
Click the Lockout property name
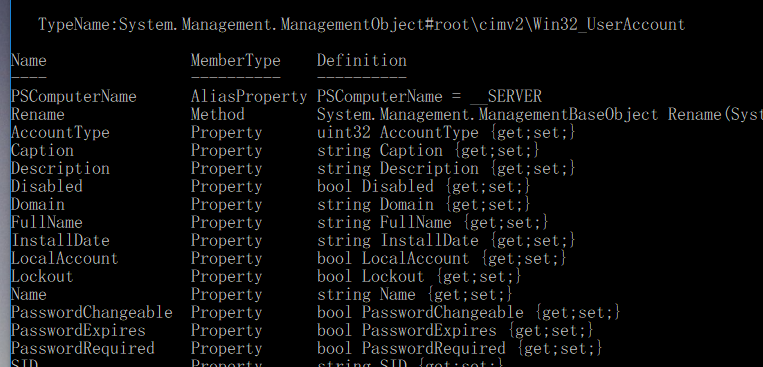coord(42,276)
